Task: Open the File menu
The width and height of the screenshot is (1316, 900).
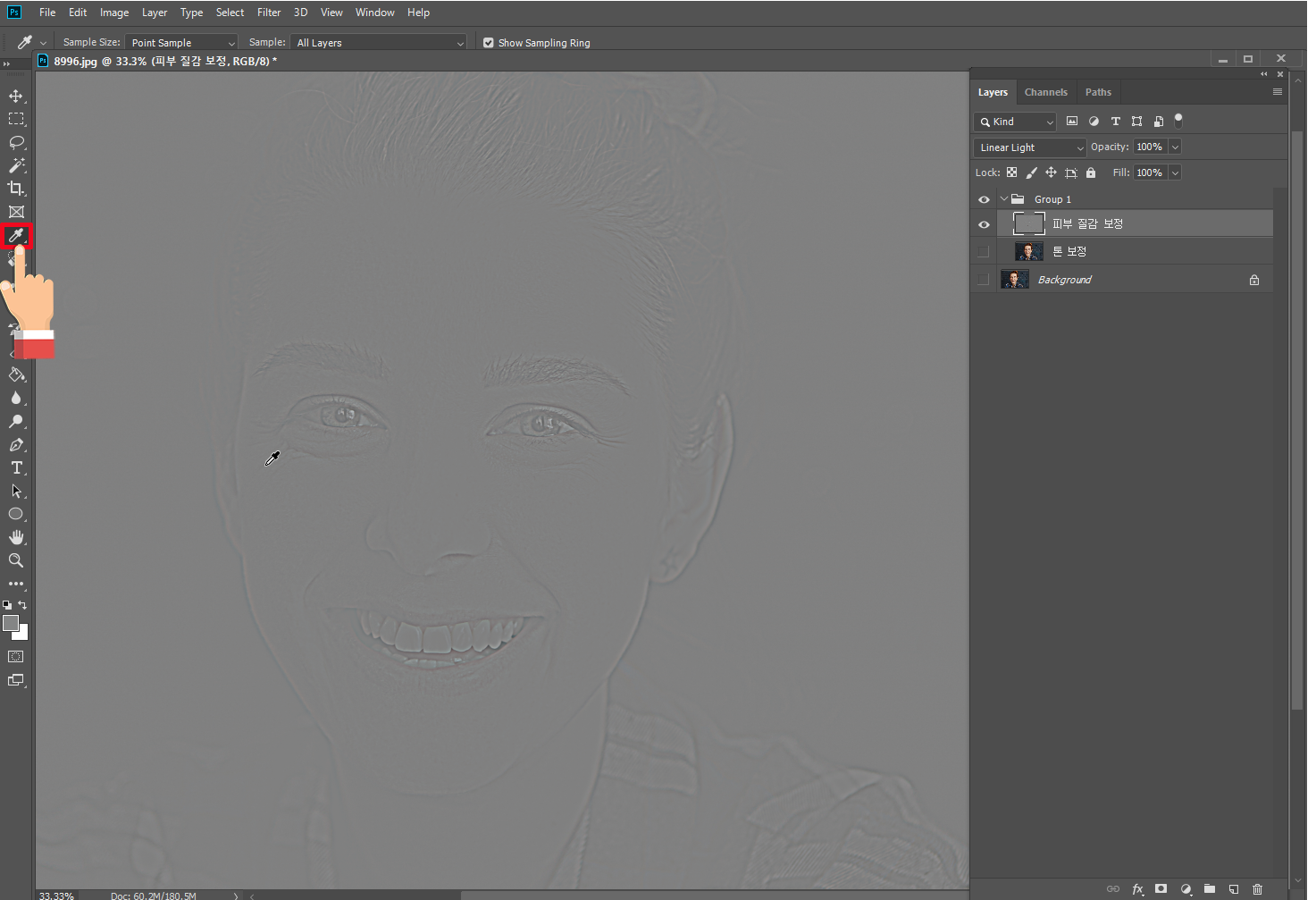Action: pos(47,13)
